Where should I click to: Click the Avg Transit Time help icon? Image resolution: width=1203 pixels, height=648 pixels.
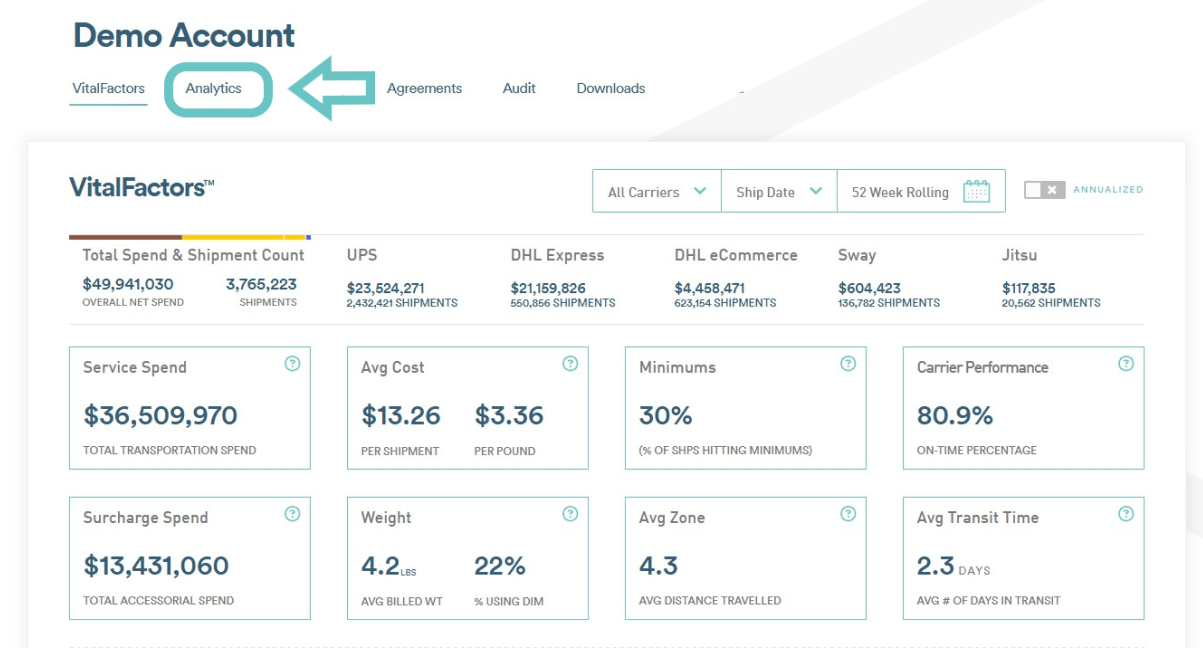1126,514
